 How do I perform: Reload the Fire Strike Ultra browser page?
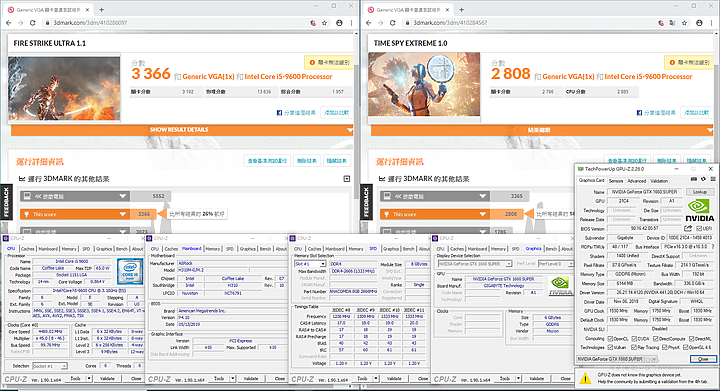click(33, 22)
